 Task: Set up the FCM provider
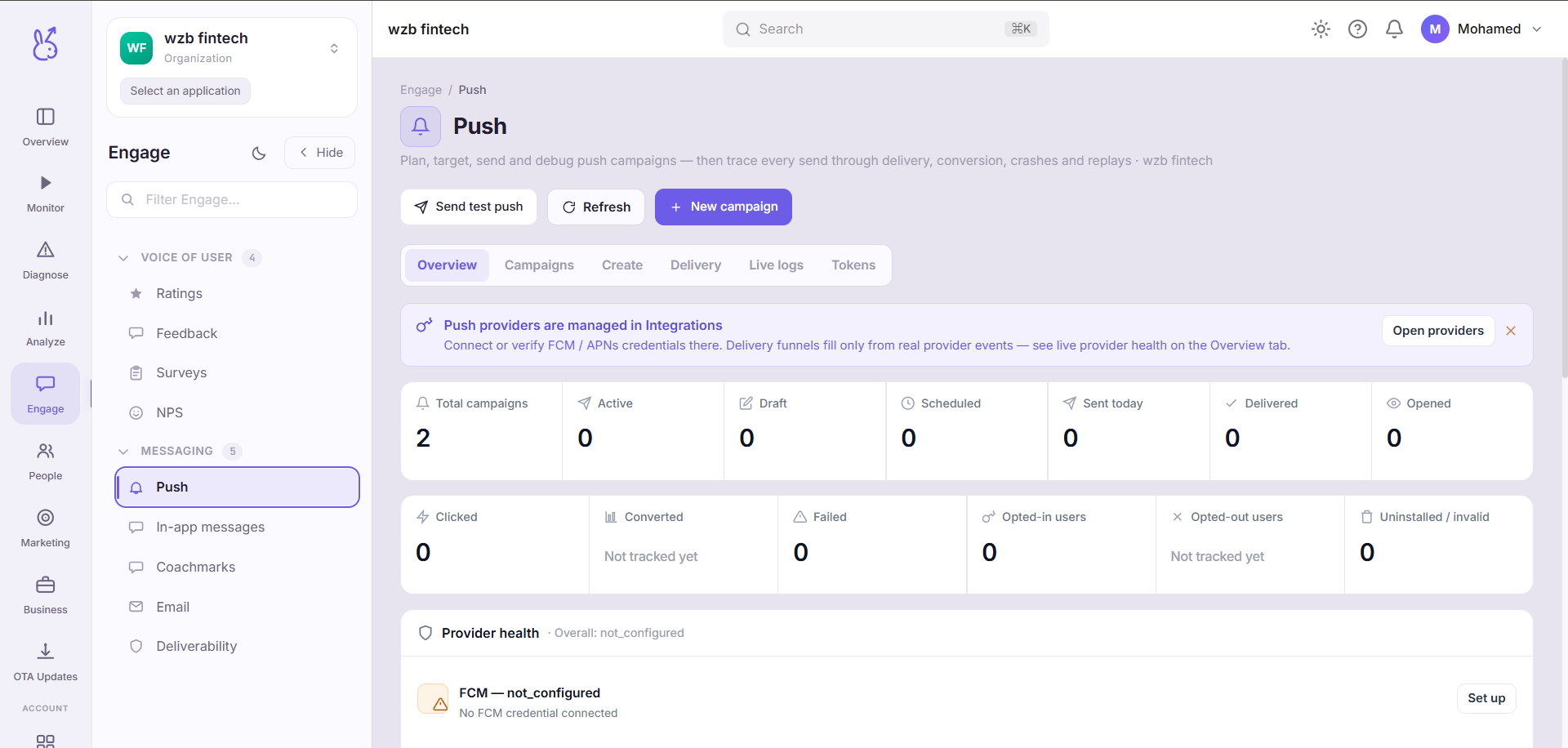(1486, 698)
